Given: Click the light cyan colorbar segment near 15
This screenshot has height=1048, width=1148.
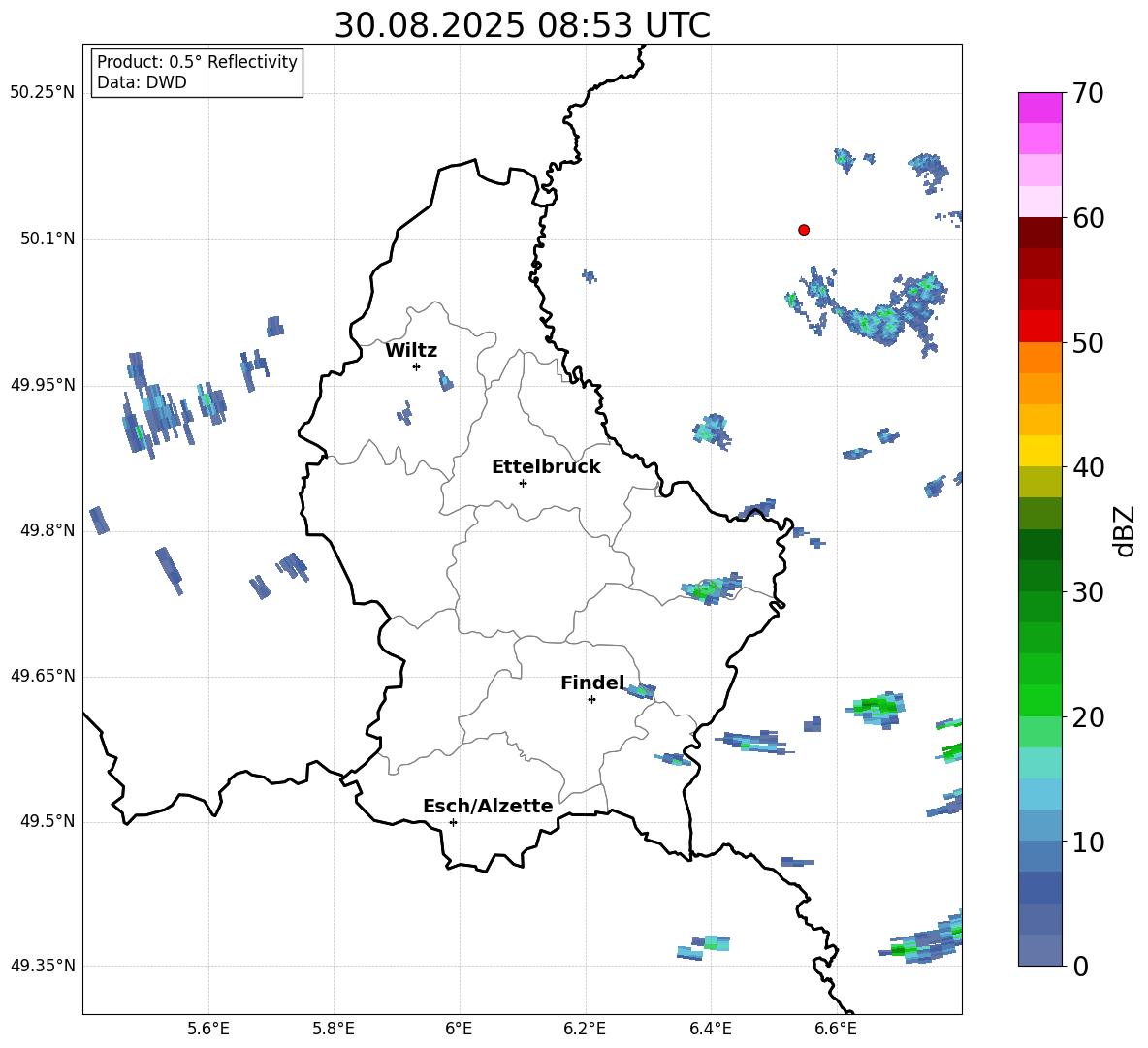Looking at the screenshot, I should (x=1039, y=763).
